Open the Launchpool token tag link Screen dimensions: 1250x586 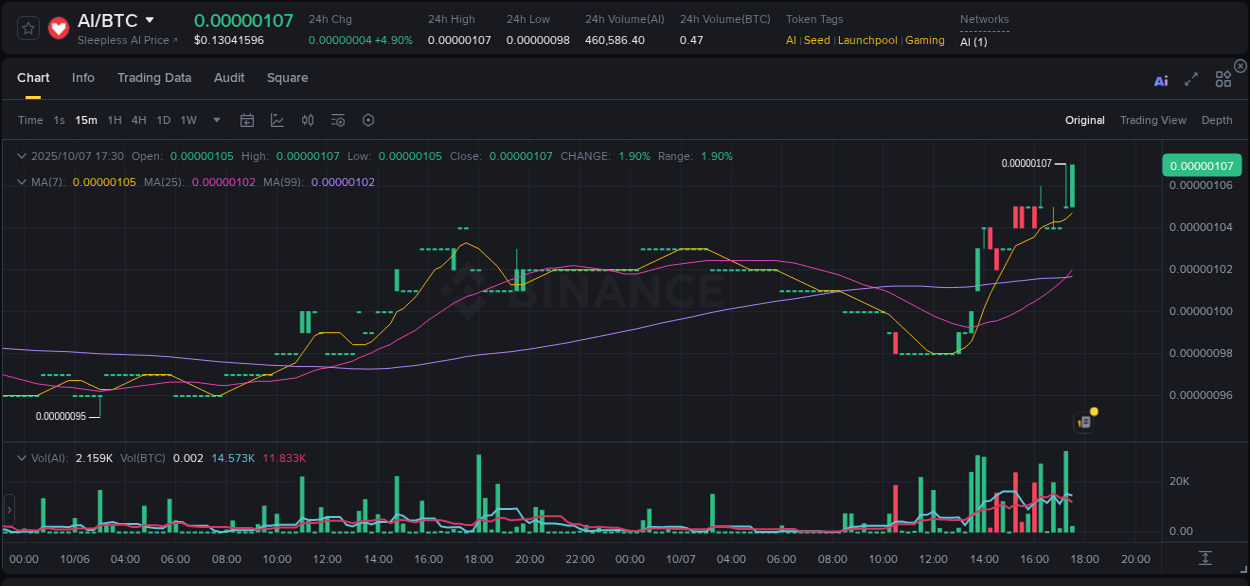(x=867, y=40)
